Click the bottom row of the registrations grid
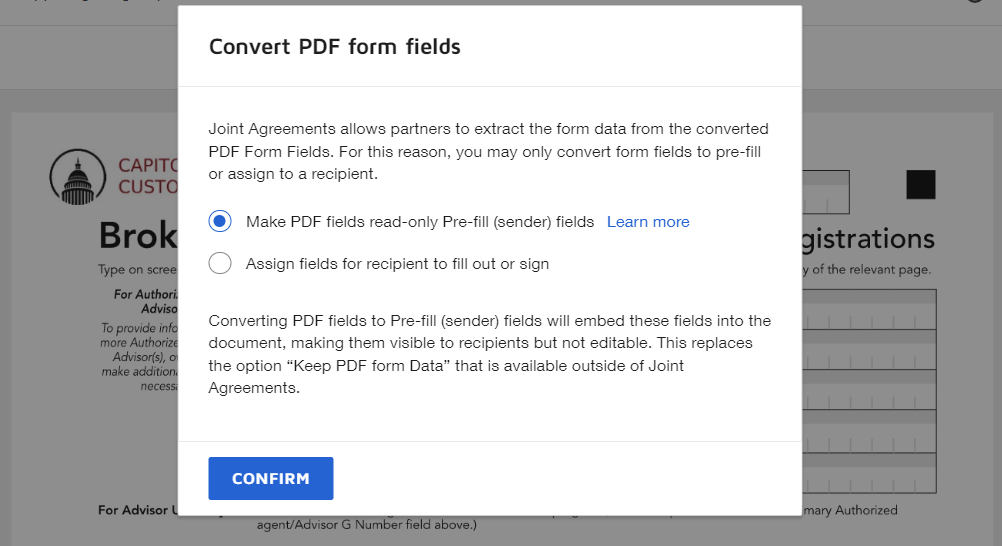The height and width of the screenshot is (546, 1002). pyautogui.click(x=868, y=472)
